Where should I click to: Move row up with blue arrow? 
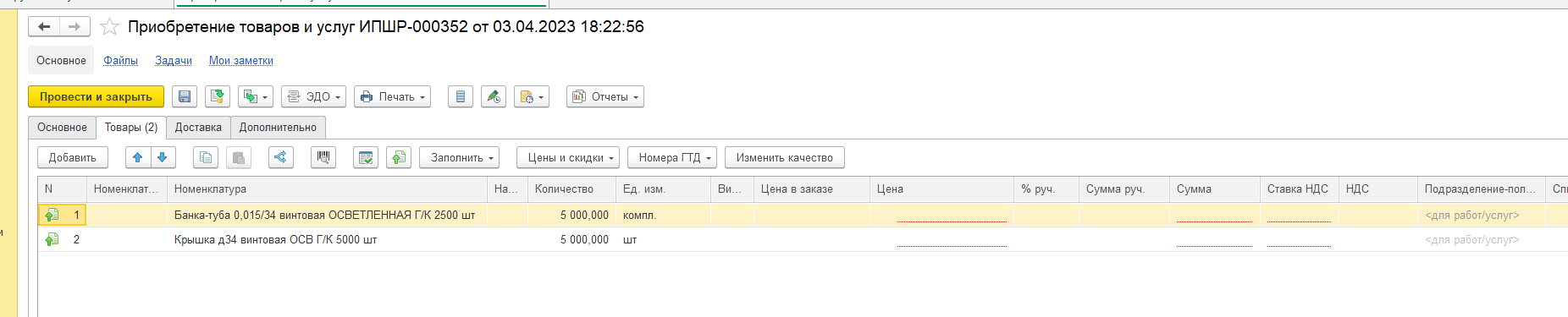click(x=138, y=157)
